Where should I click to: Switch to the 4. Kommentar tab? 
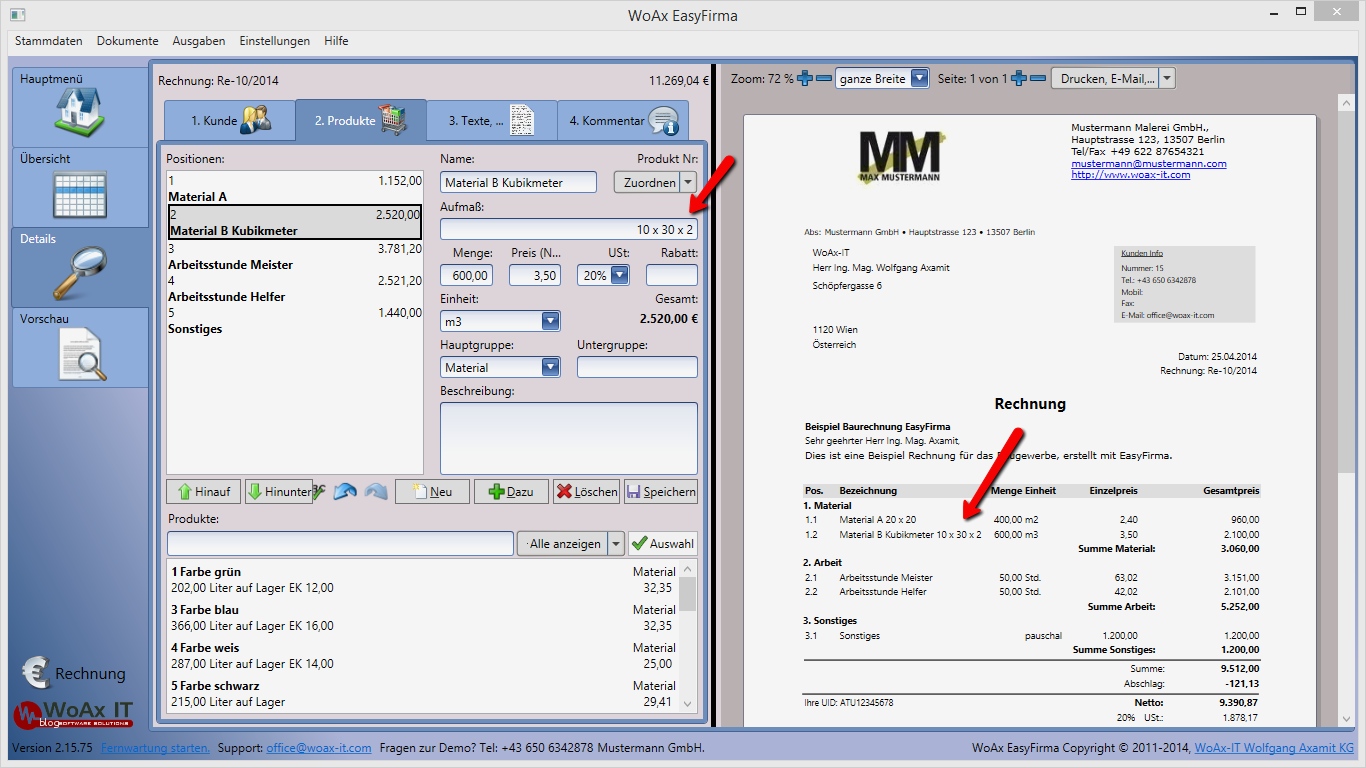click(x=623, y=121)
